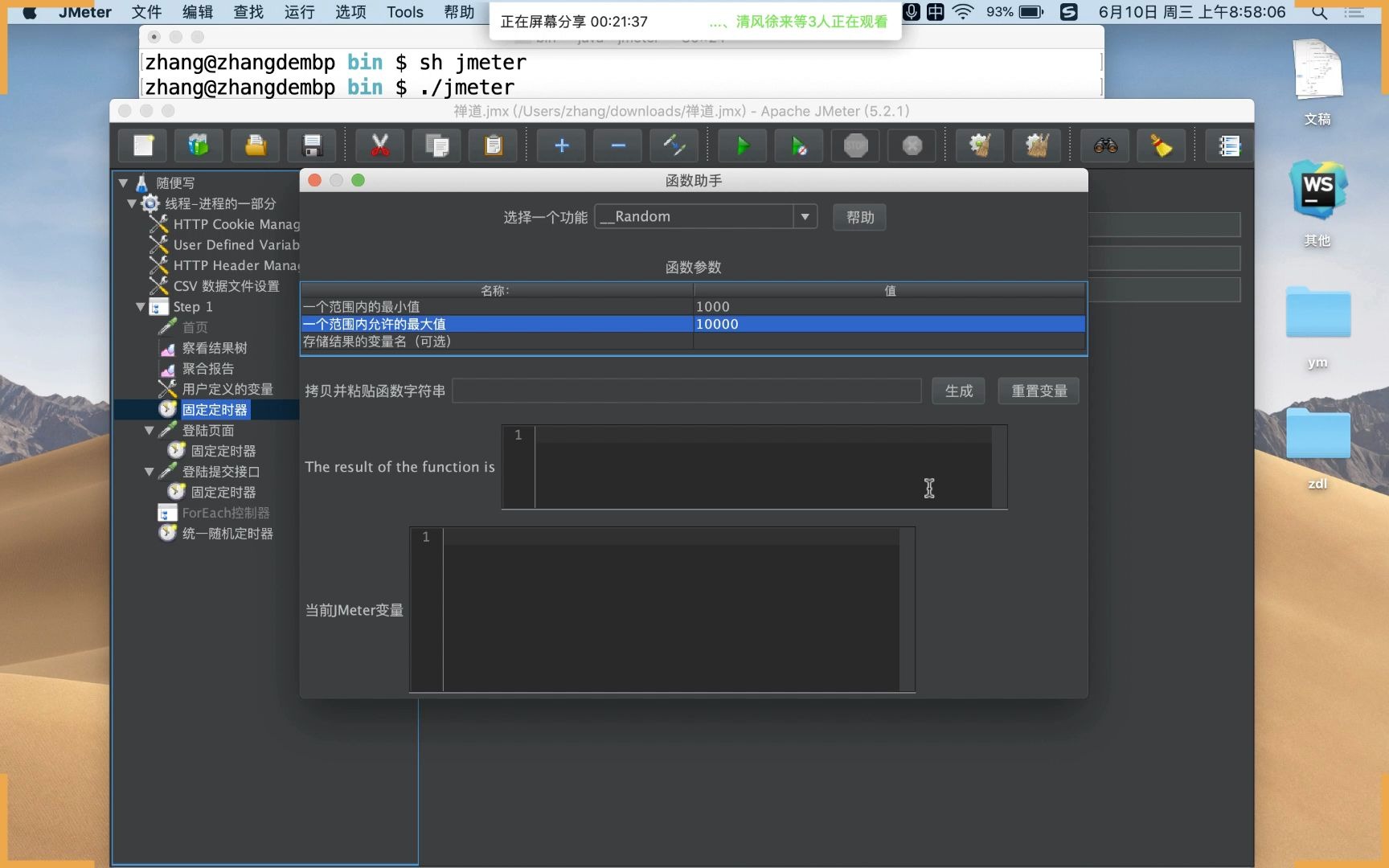
Task: Click the 帮助 button in function helper
Action: point(859,217)
